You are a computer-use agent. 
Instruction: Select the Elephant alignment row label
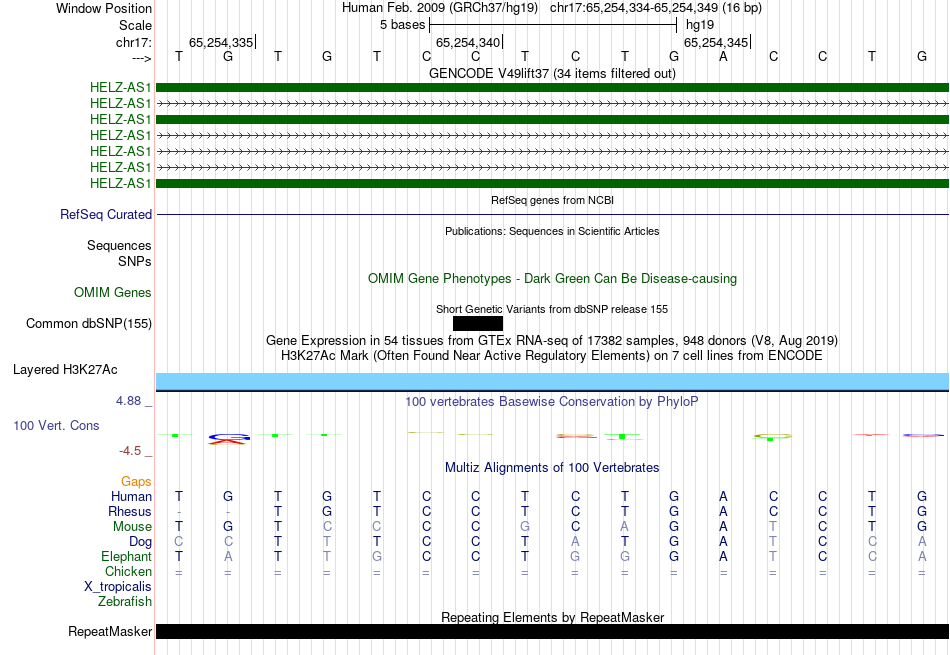tap(127, 557)
